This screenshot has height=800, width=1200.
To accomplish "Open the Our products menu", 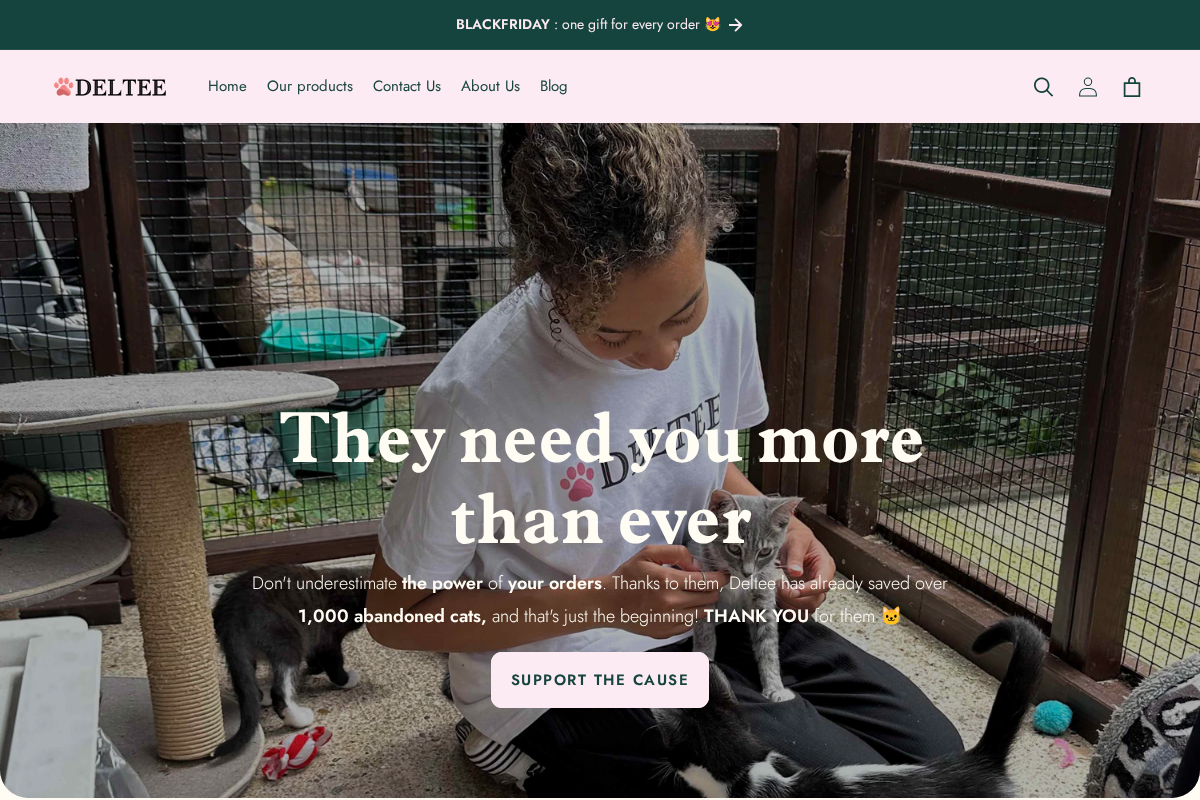I will (x=310, y=86).
